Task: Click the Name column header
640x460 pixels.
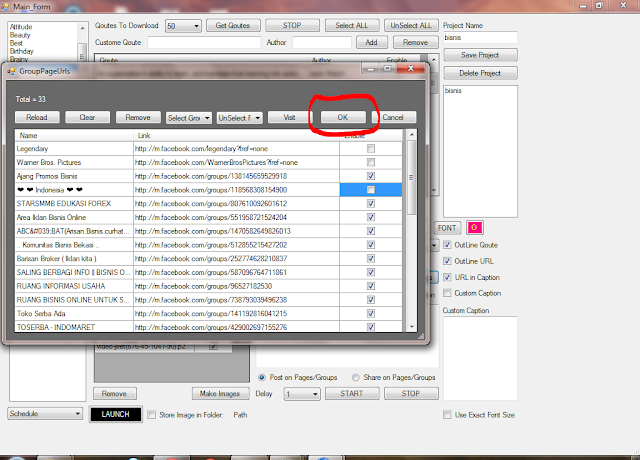Action: (x=74, y=136)
